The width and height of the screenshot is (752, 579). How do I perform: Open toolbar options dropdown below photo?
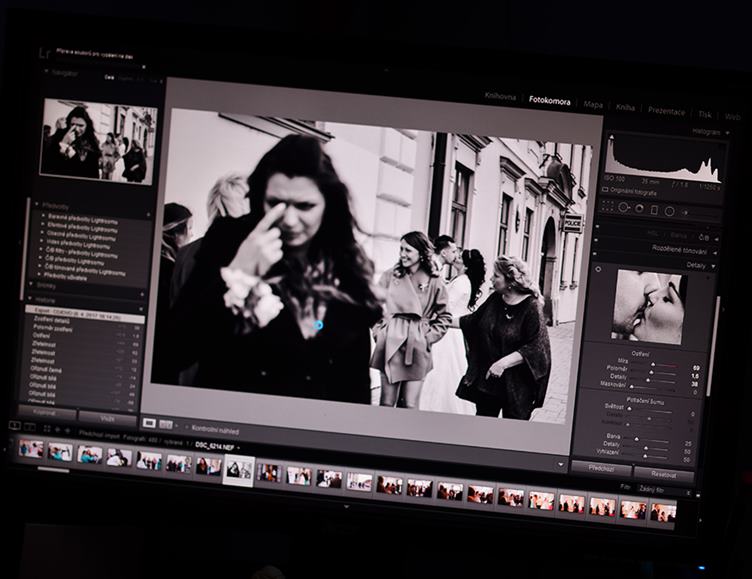pyautogui.click(x=560, y=464)
